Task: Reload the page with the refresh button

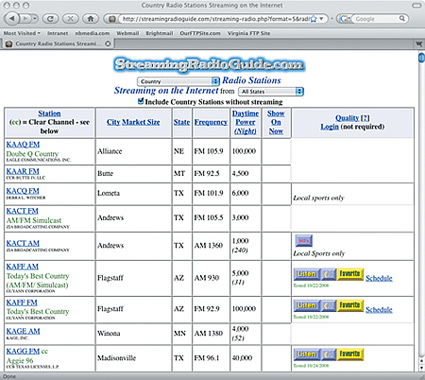Action: pos(50,19)
